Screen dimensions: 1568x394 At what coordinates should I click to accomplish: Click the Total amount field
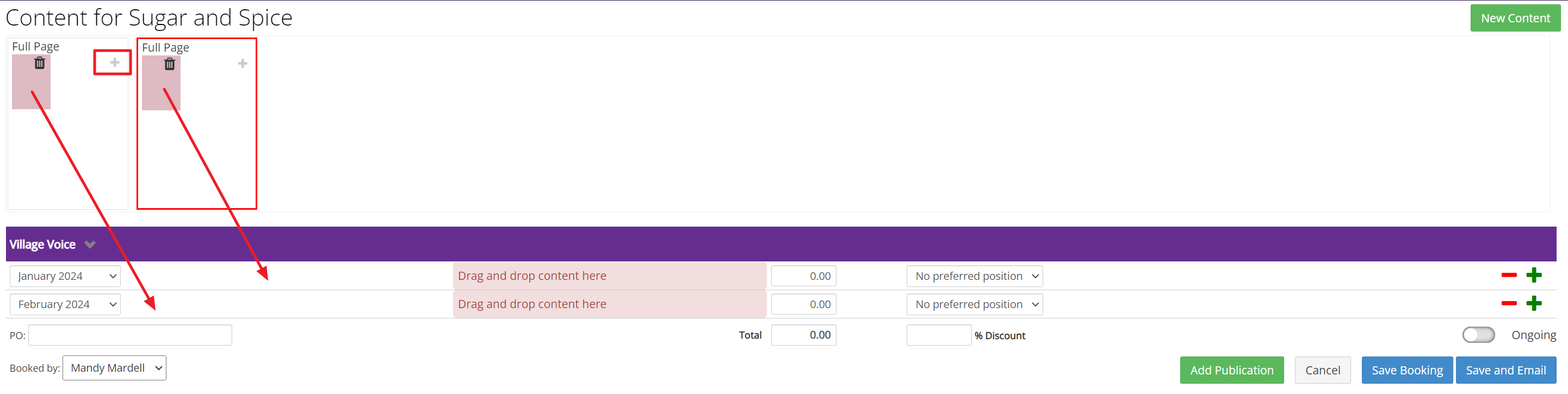[803, 335]
